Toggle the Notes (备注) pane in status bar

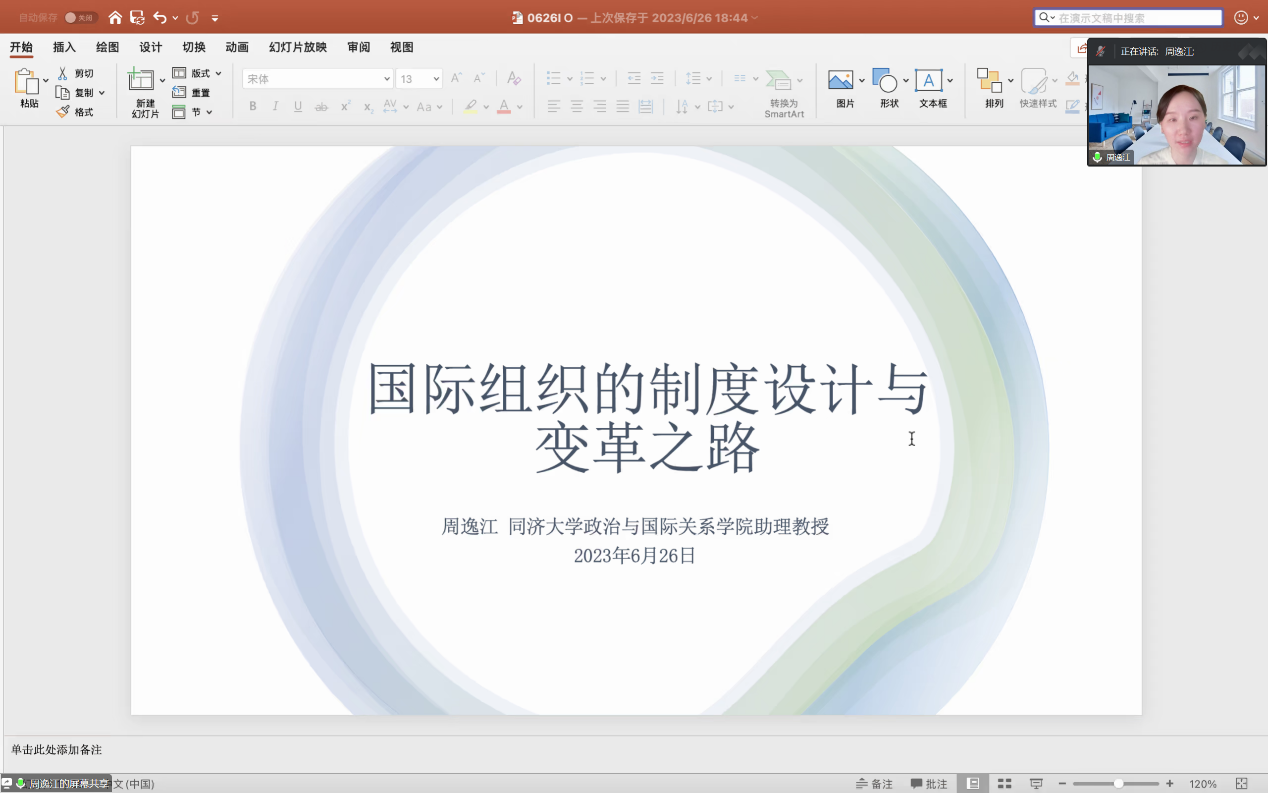pos(874,784)
